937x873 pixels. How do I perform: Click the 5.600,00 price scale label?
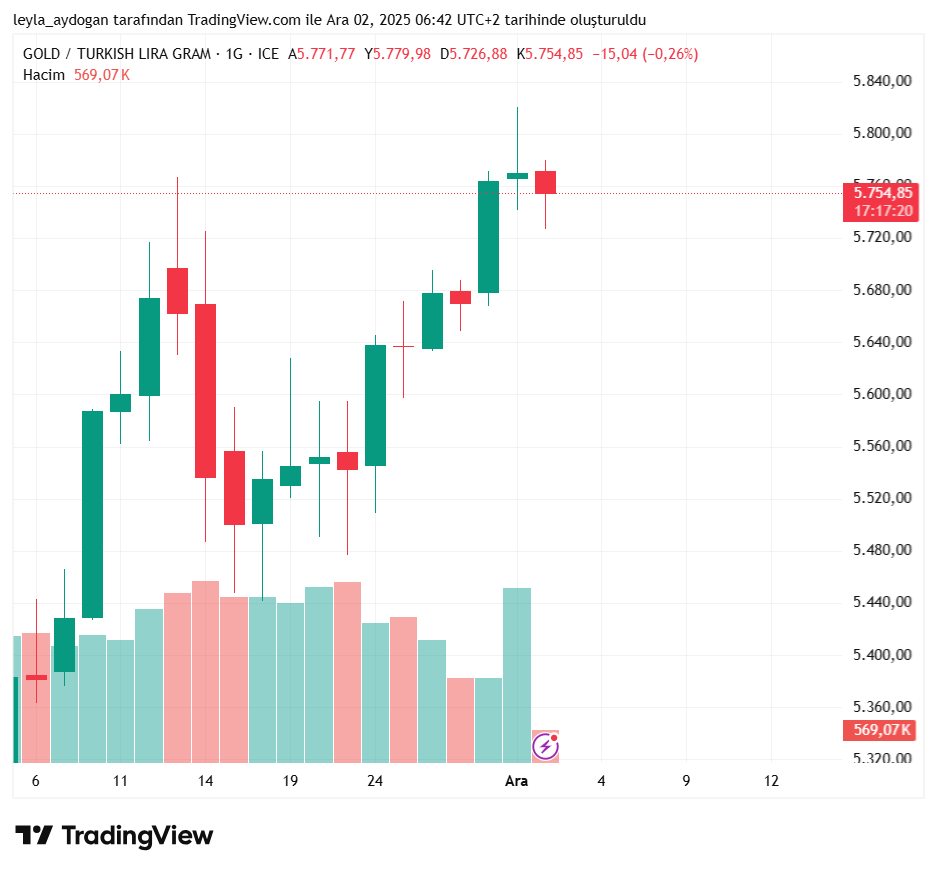coord(883,394)
